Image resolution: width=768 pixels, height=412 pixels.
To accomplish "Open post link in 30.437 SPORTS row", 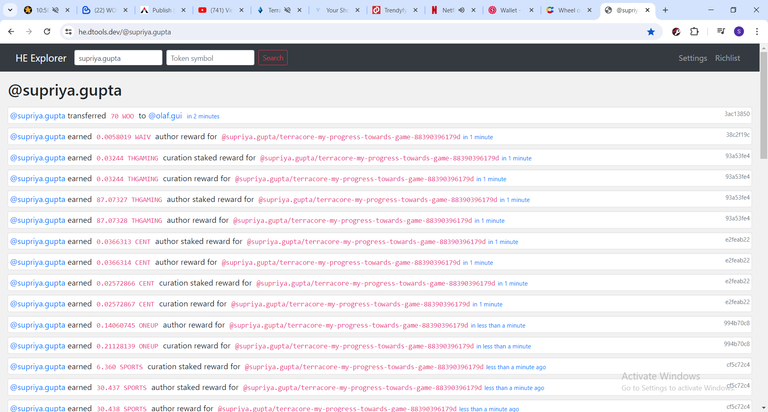I will pyautogui.click(x=362, y=388).
